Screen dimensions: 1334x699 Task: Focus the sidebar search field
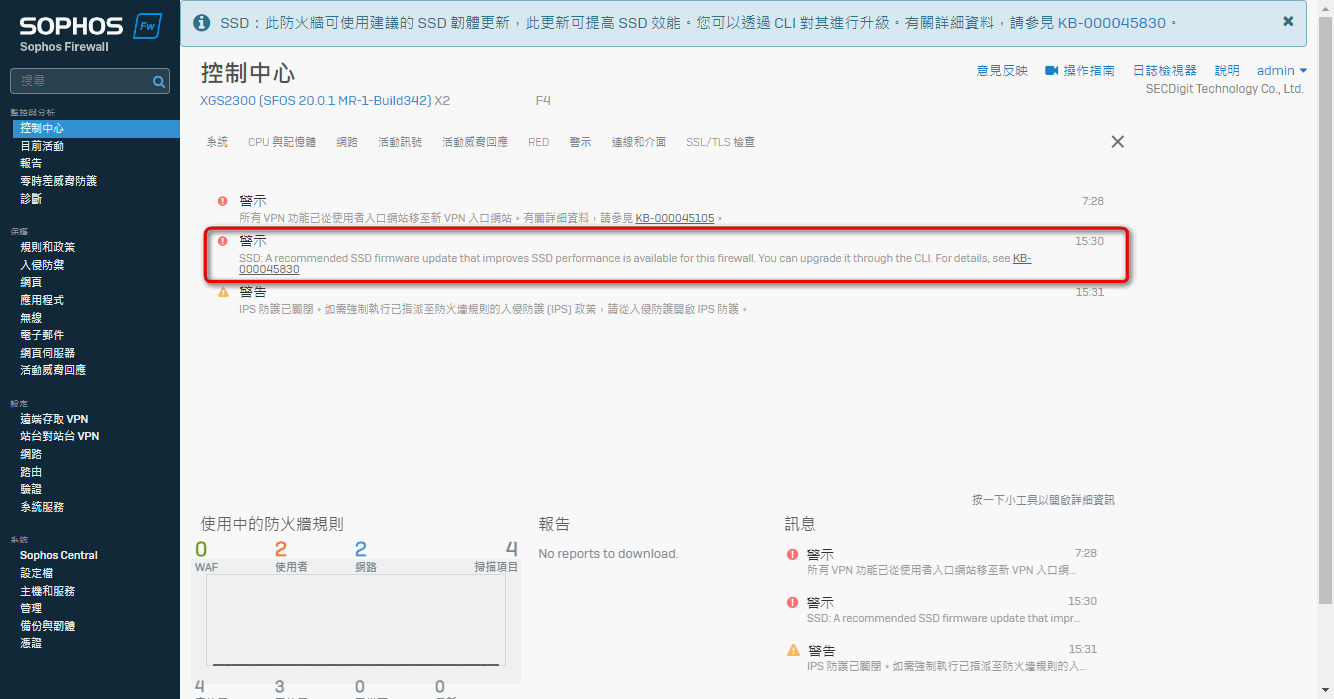pos(90,82)
